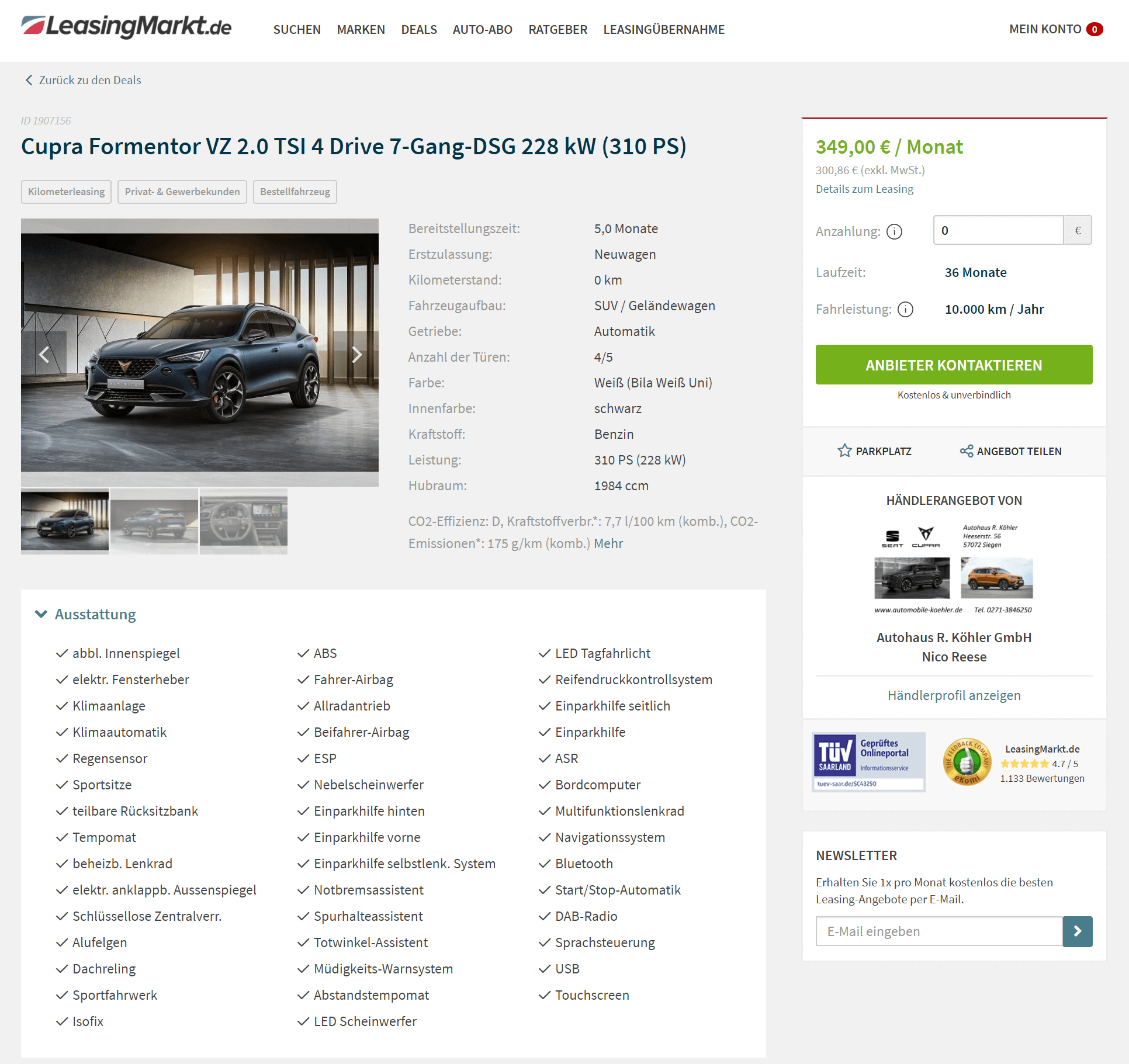Image resolution: width=1129 pixels, height=1064 pixels.
Task: Click the Abstandstempomat equipment entry
Action: point(371,995)
